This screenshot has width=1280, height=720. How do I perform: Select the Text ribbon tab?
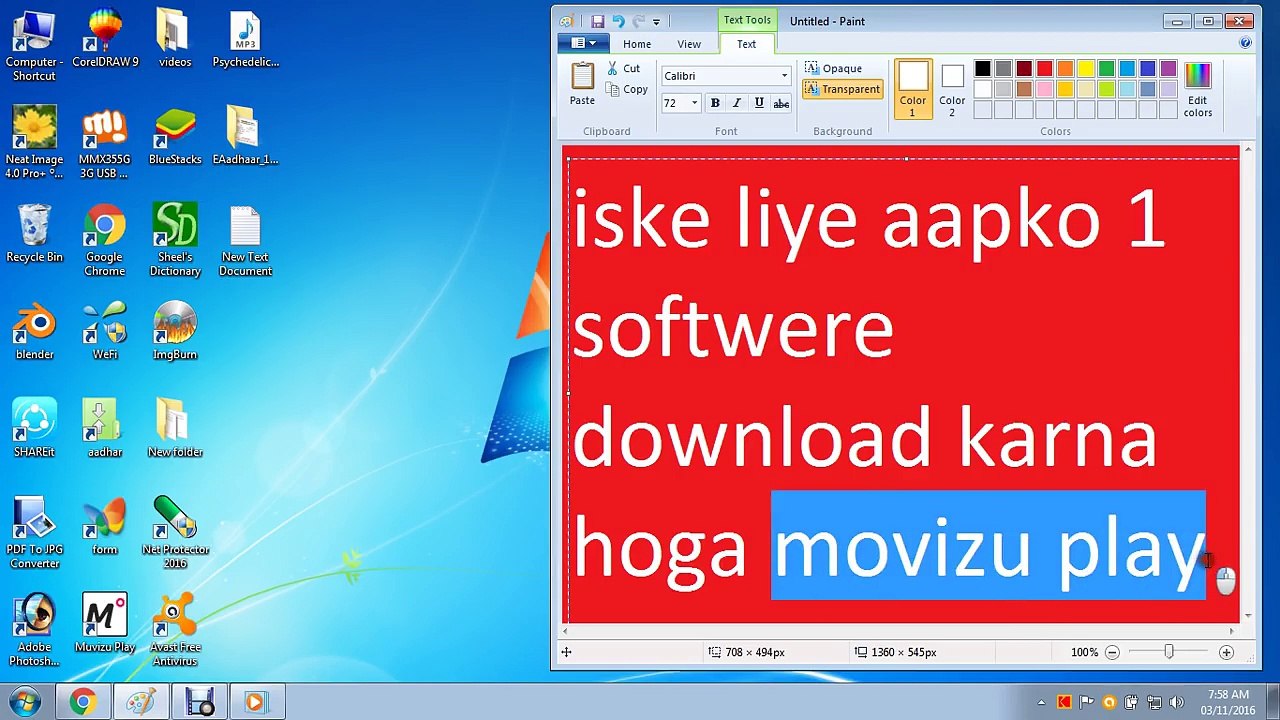[x=746, y=44]
